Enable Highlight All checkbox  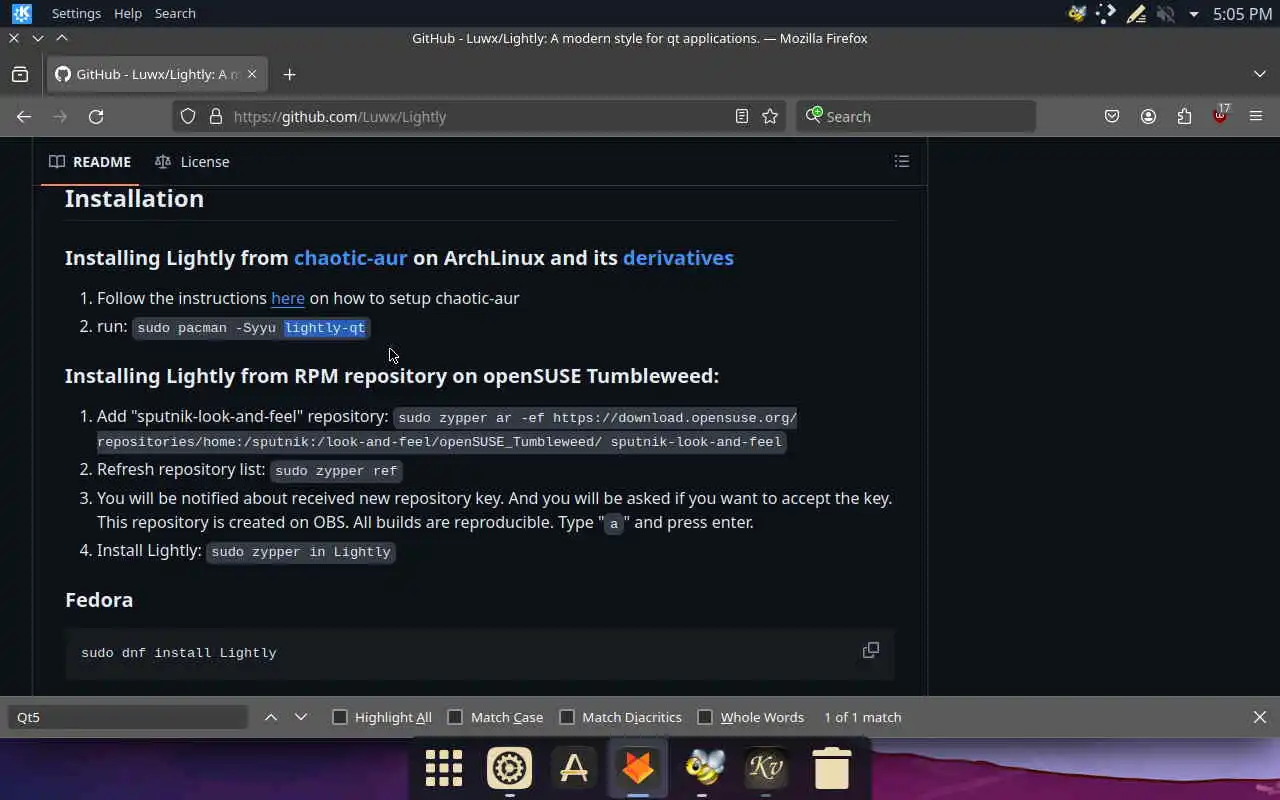[x=340, y=717]
